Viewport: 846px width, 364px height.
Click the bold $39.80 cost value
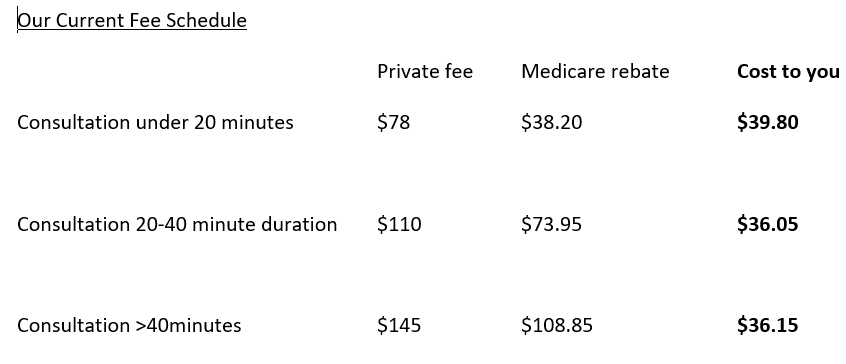pyautogui.click(x=768, y=122)
